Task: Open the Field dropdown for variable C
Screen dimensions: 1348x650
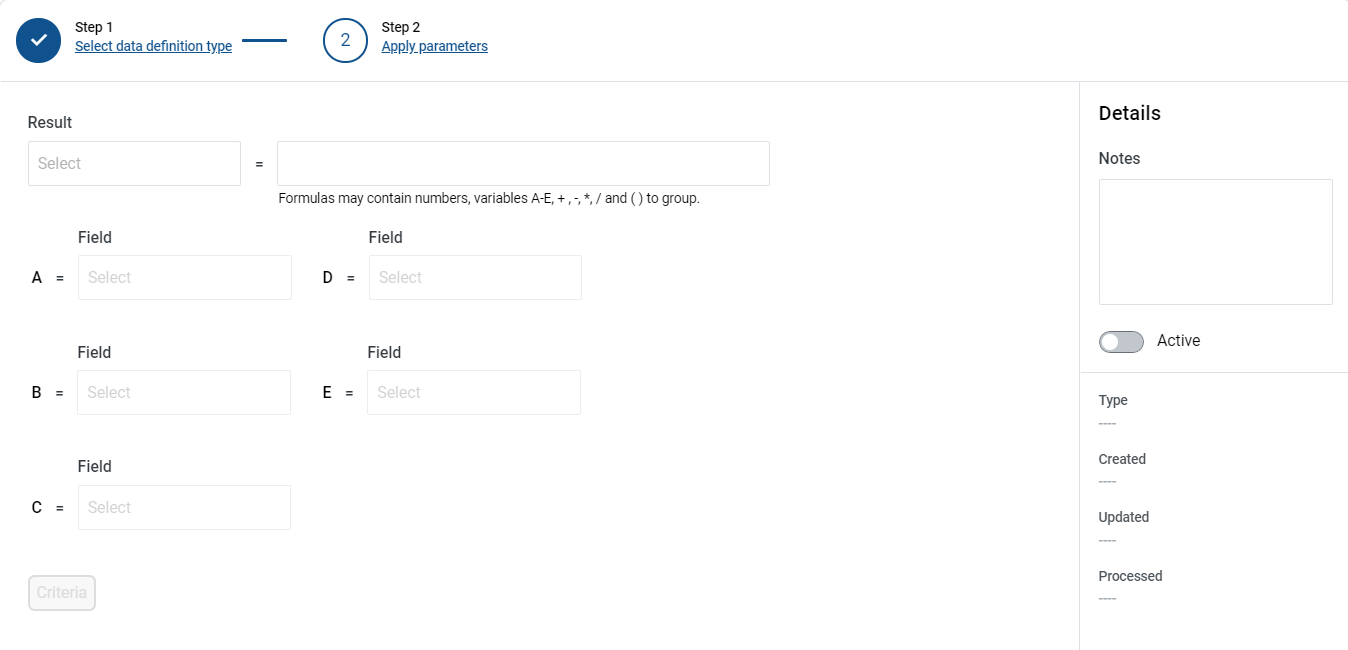Action: coord(184,507)
